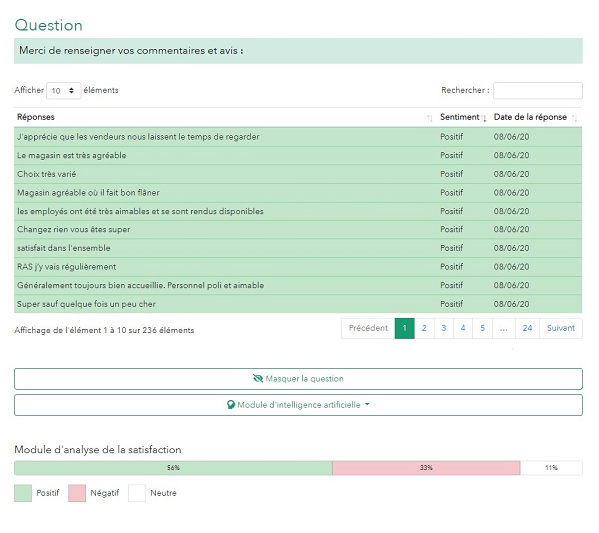Click the green Positif legend swatch
This screenshot has width=599, height=533.
pyautogui.click(x=23, y=493)
